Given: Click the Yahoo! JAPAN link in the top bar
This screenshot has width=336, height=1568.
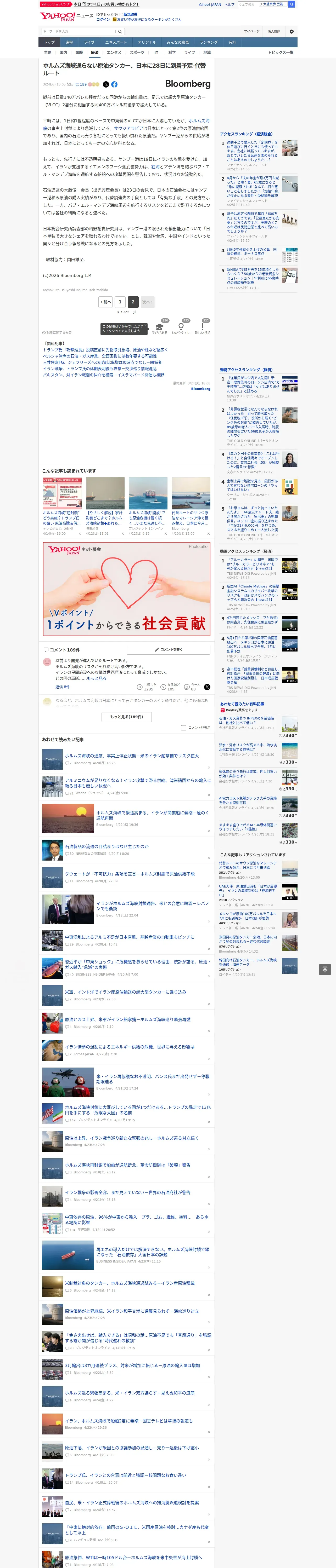Looking at the screenshot, I should point(210,4).
